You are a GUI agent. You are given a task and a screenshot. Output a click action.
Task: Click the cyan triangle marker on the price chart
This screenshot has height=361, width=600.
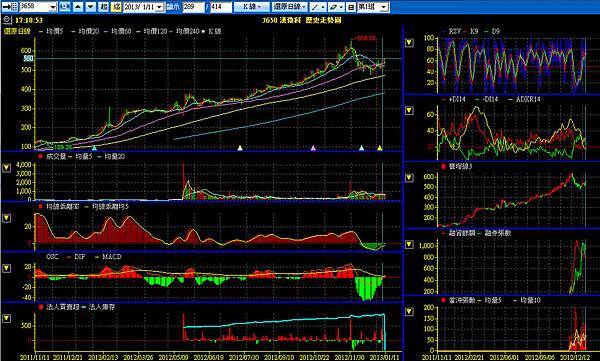[x=95, y=148]
